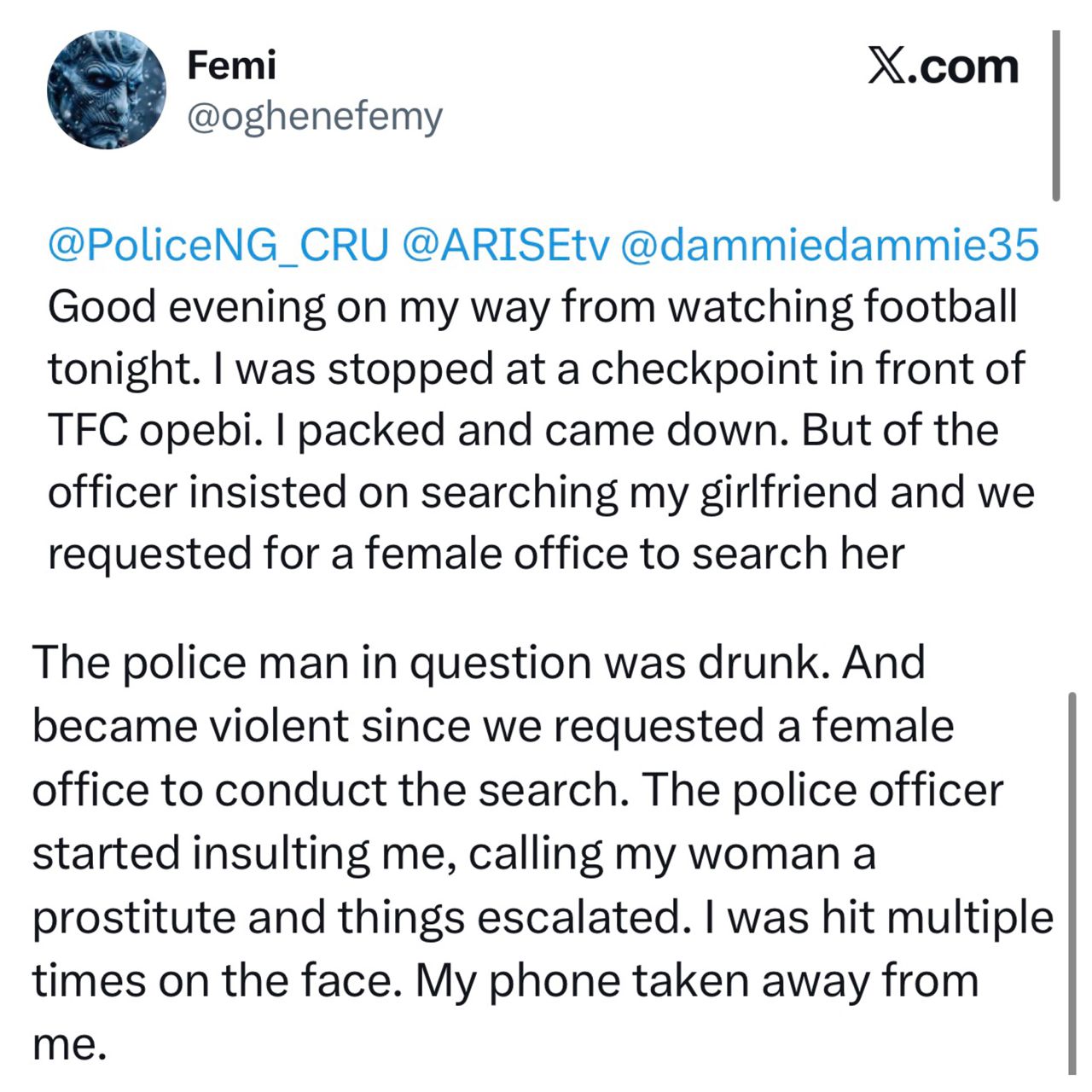This screenshot has height=1092, width=1092.
Task: Click the line "requested for a female office"
Action: tap(475, 554)
